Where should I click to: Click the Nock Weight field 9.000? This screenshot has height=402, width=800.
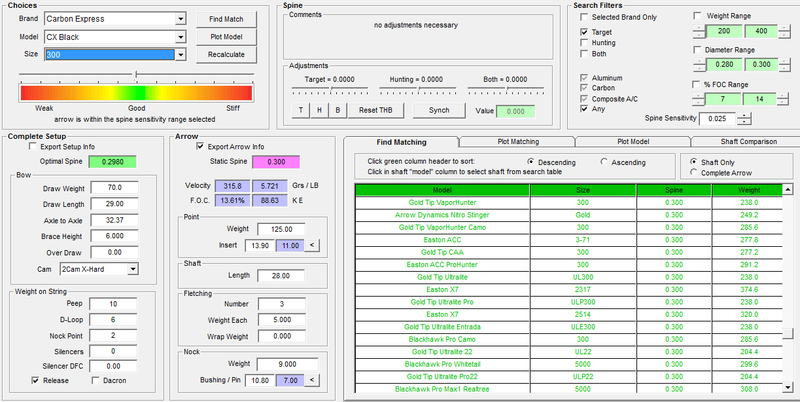[287, 364]
